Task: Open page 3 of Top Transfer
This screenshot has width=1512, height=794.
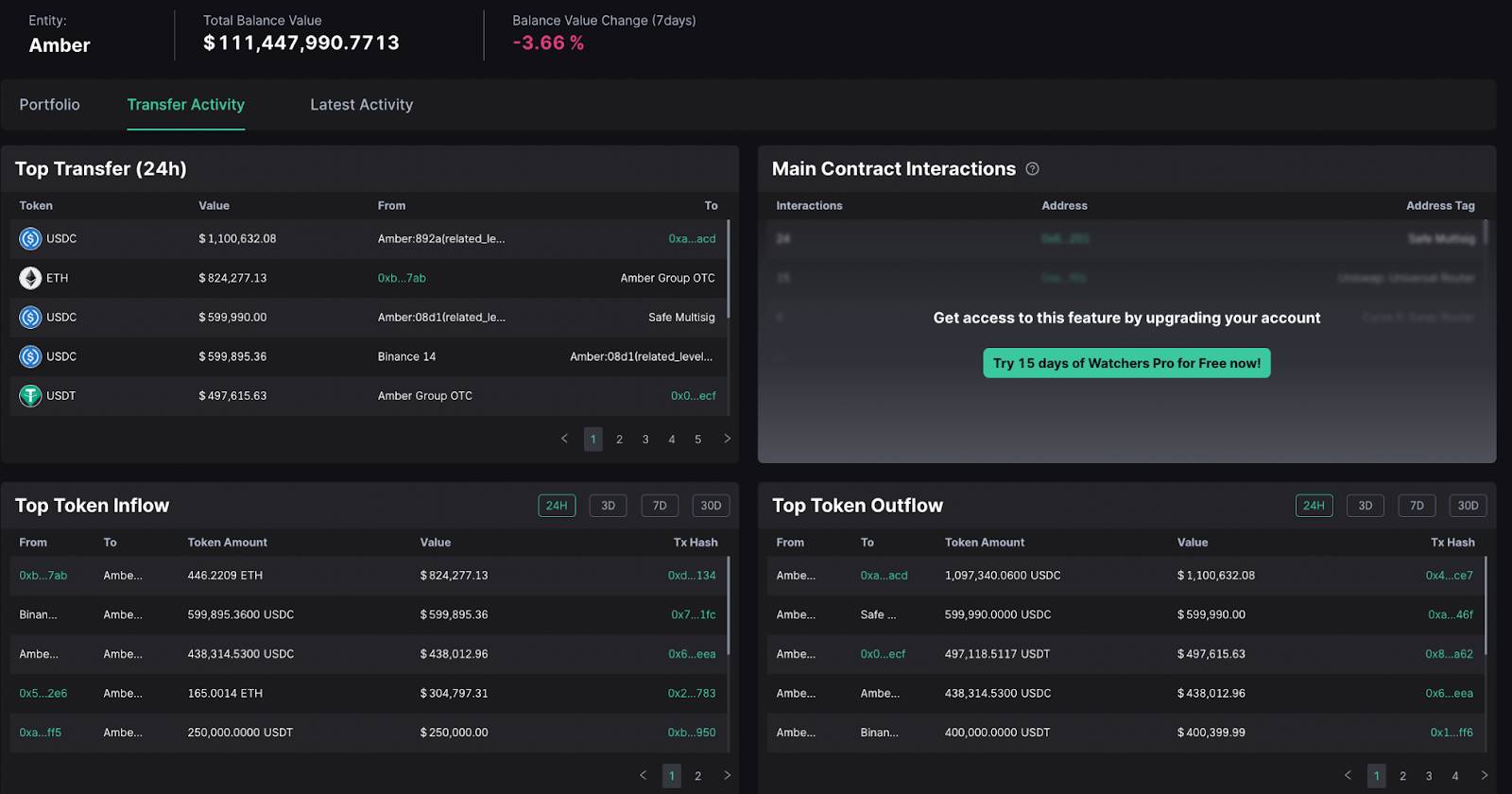Action: (645, 440)
